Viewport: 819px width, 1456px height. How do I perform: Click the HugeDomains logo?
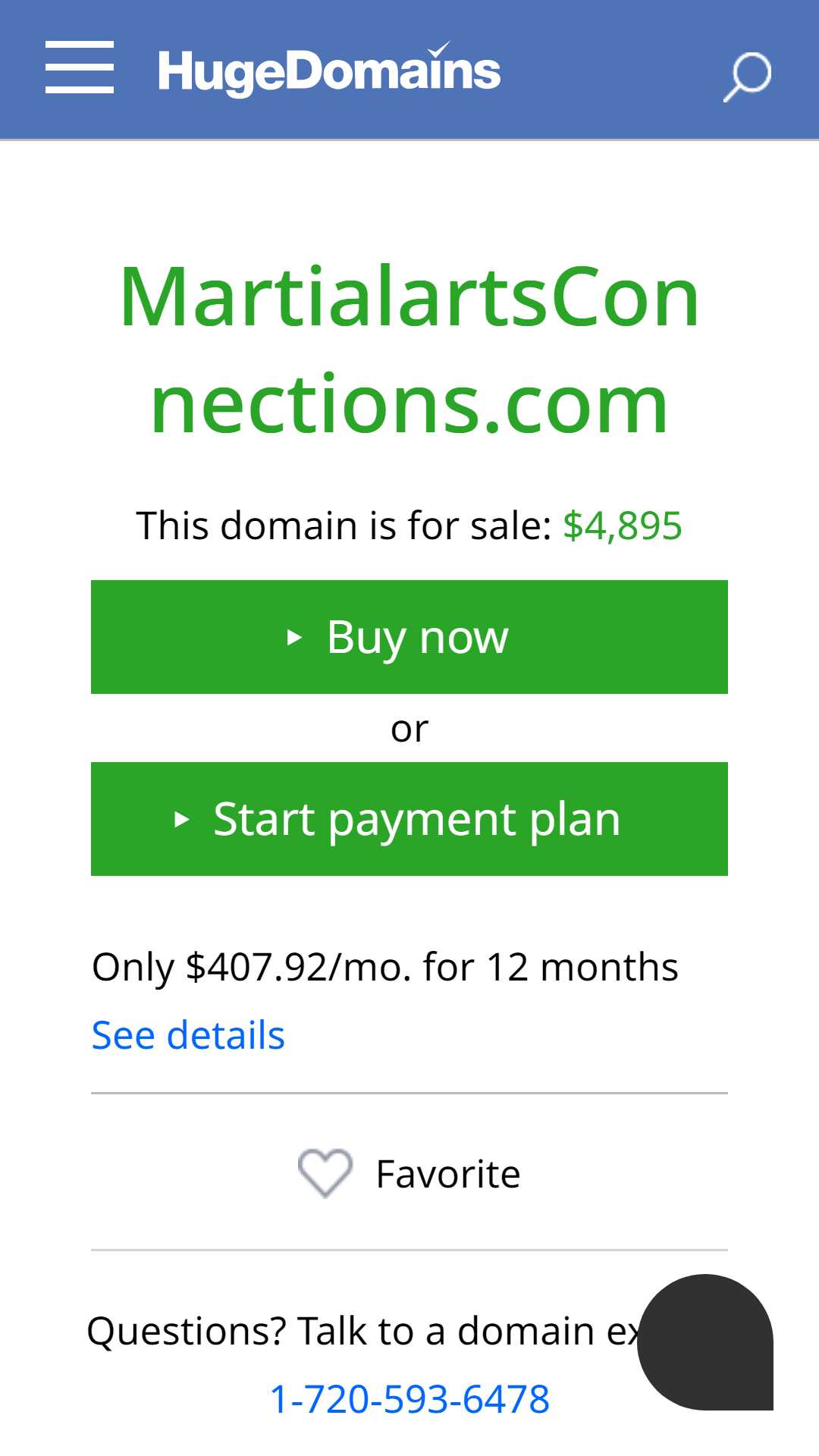tap(329, 71)
